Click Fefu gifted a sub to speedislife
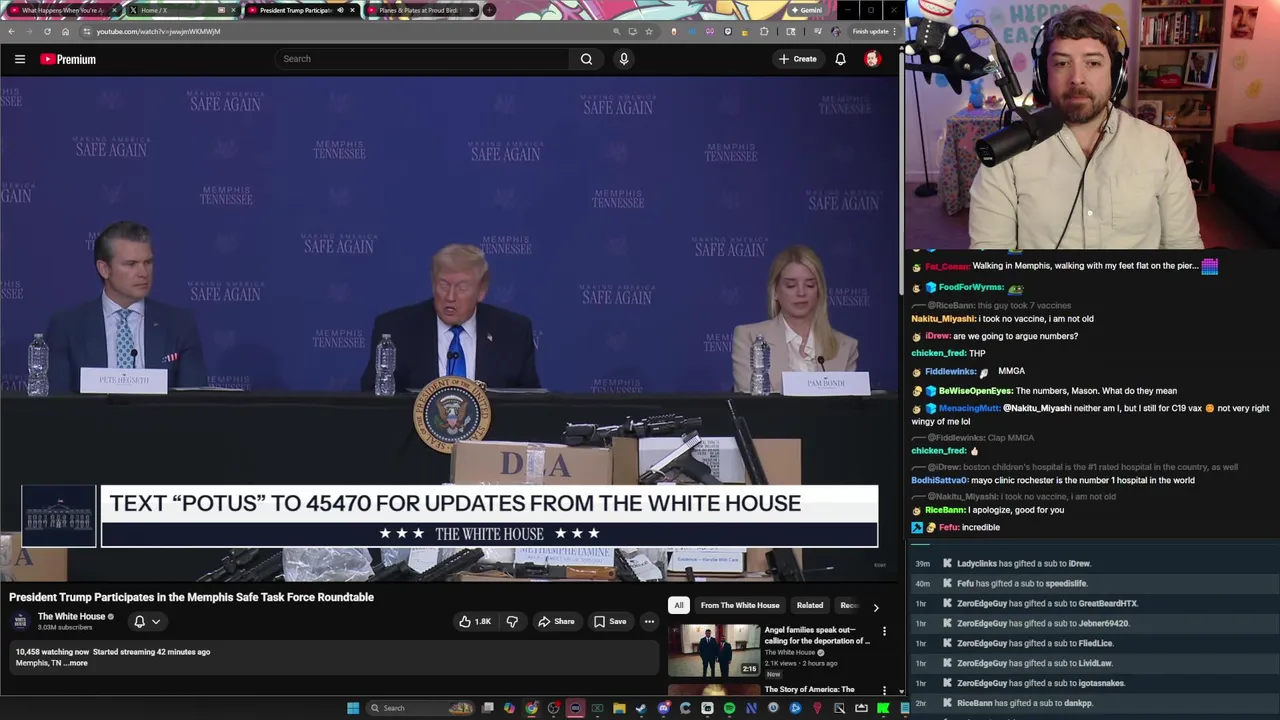 (1021, 584)
